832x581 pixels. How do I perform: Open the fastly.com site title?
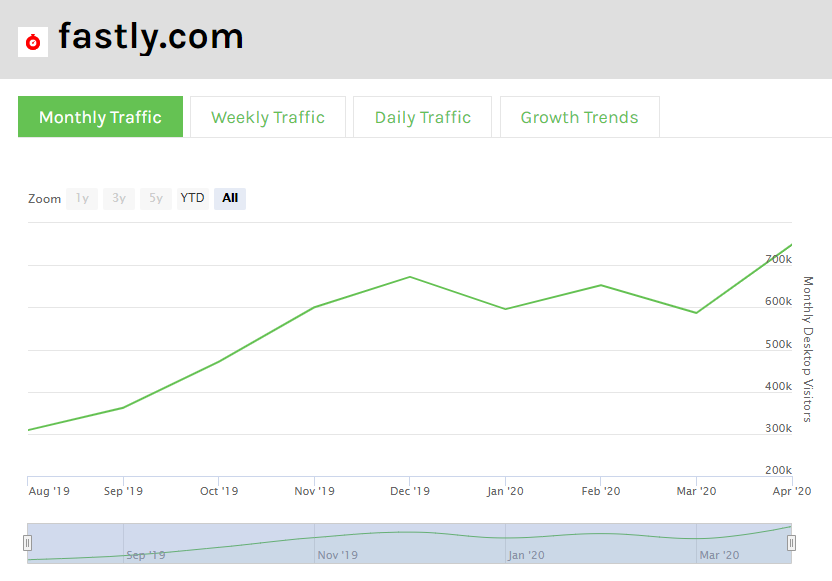151,37
